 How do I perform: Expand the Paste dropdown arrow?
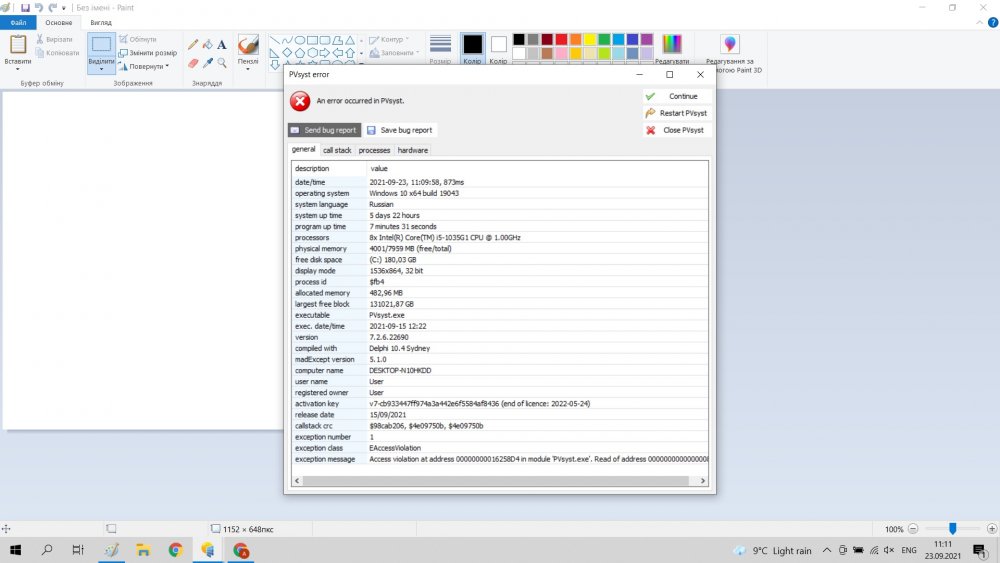(x=18, y=69)
